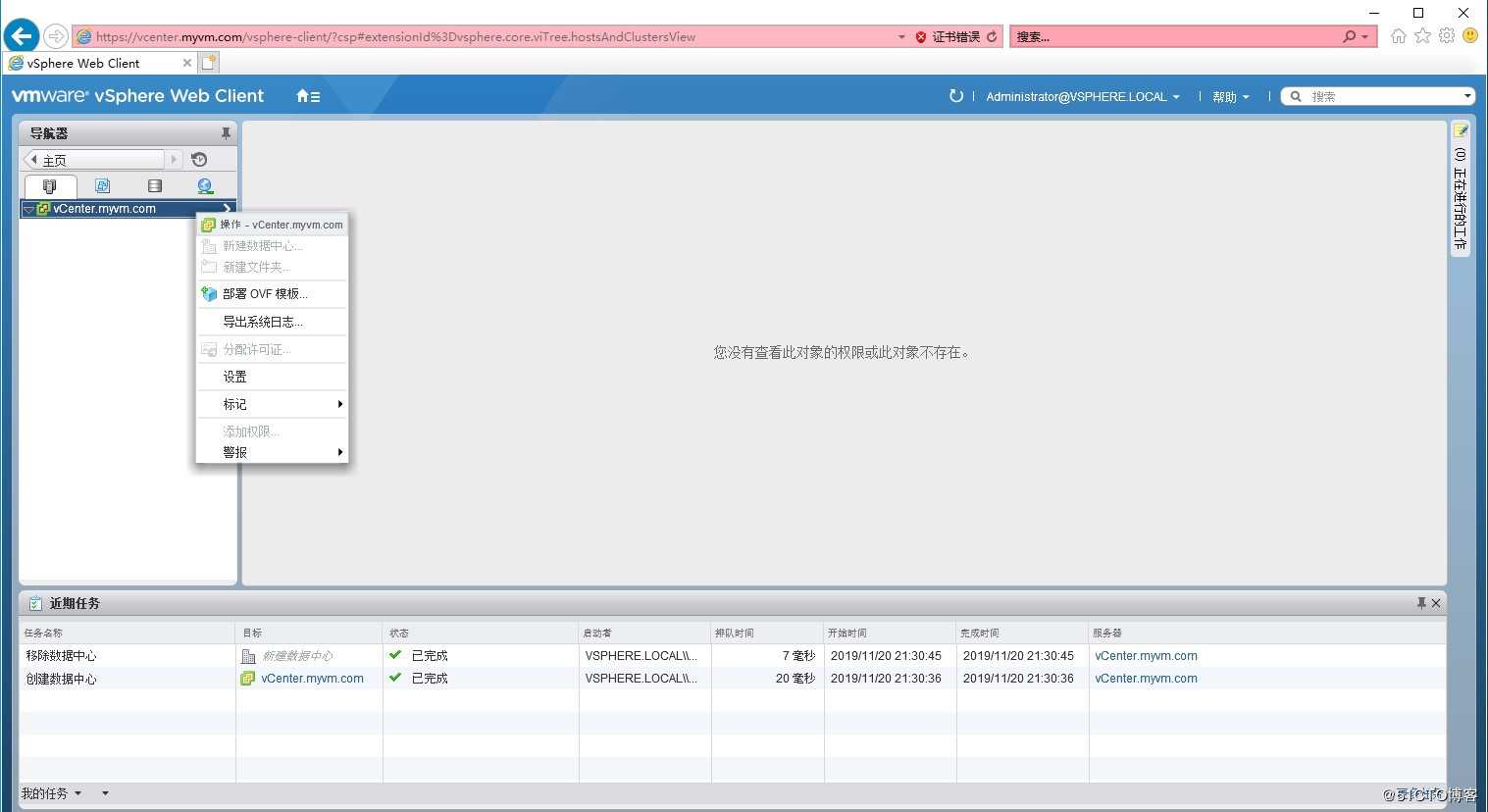The height and width of the screenshot is (812, 1488).
Task: Open 警报 submenu in context menu
Action: (273, 452)
